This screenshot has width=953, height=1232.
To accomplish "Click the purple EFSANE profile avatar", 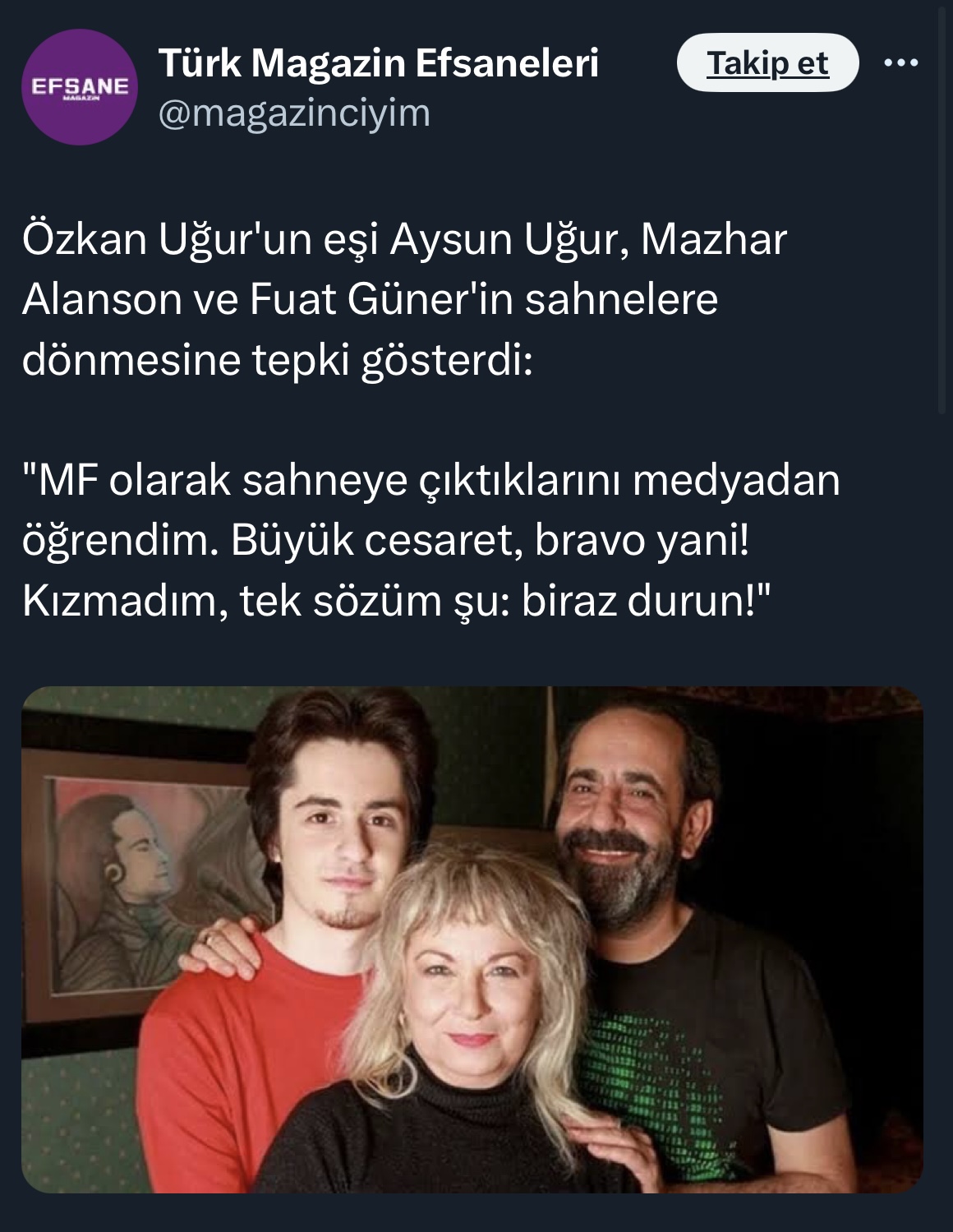I will [80, 89].
